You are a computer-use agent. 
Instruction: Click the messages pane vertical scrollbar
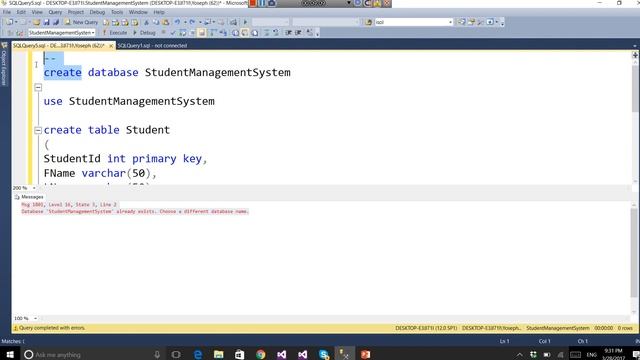tap(634, 258)
